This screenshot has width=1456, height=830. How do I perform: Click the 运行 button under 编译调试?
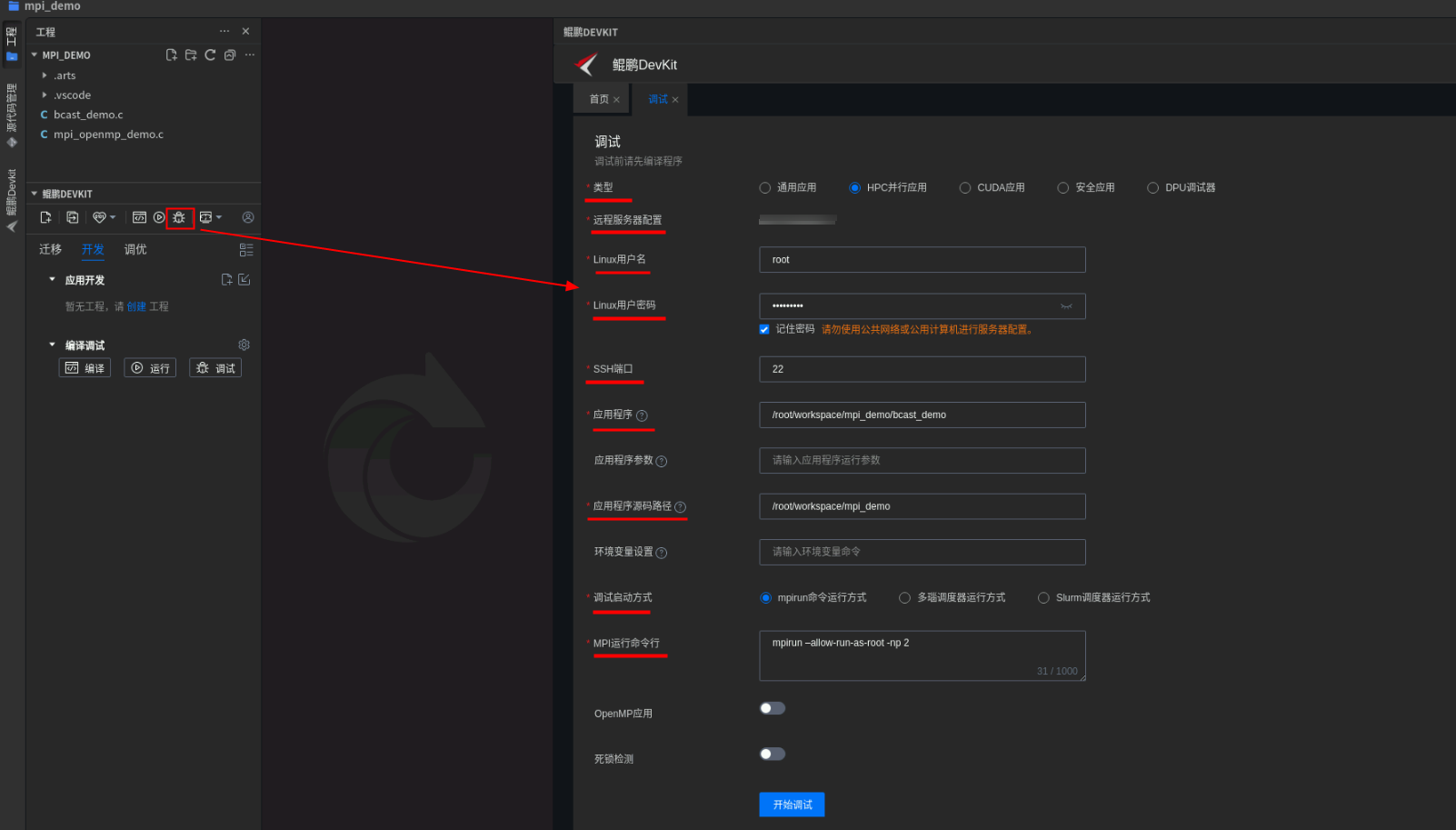(150, 368)
